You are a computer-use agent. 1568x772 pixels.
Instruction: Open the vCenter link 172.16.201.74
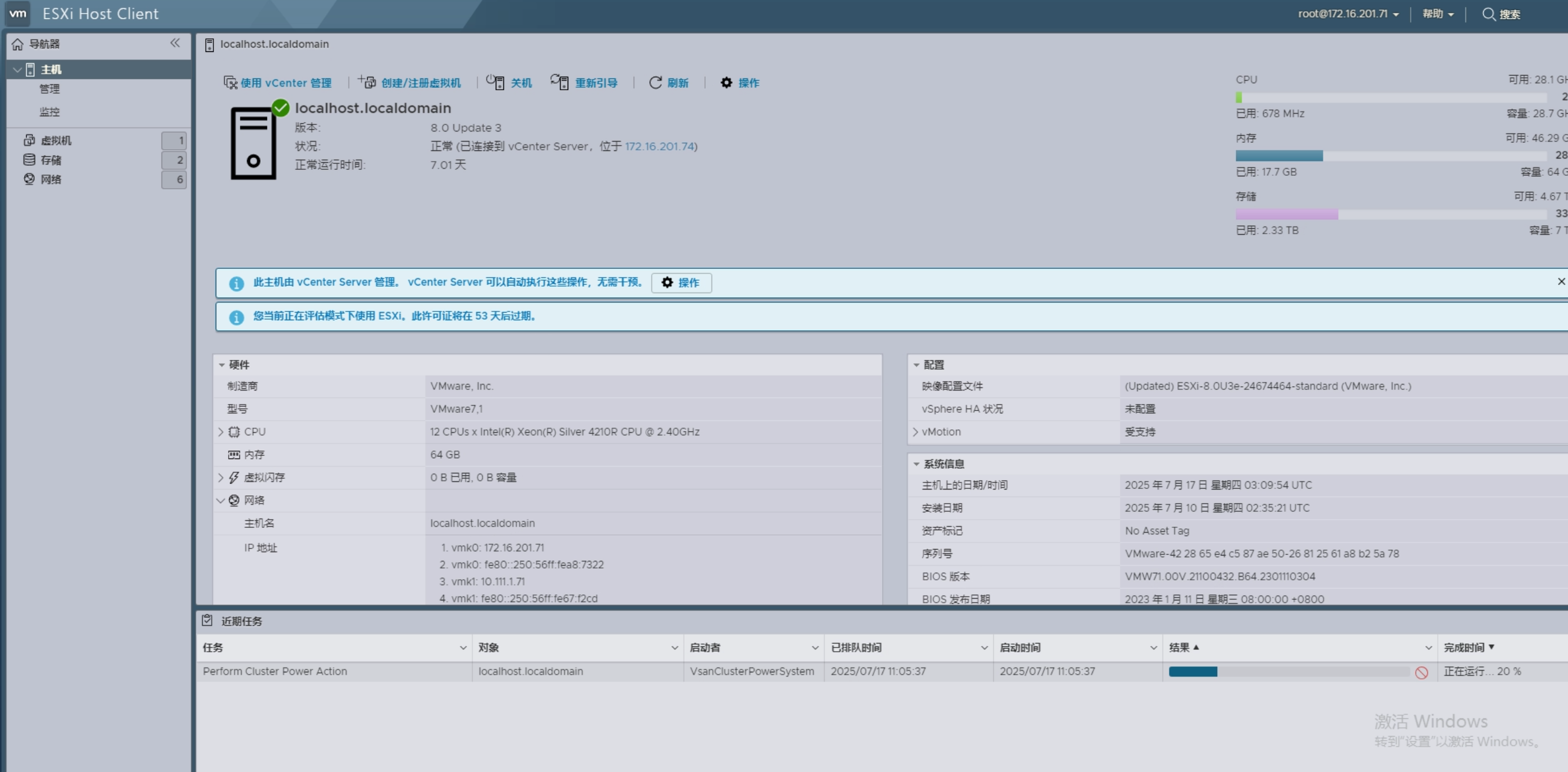pyautogui.click(x=659, y=146)
